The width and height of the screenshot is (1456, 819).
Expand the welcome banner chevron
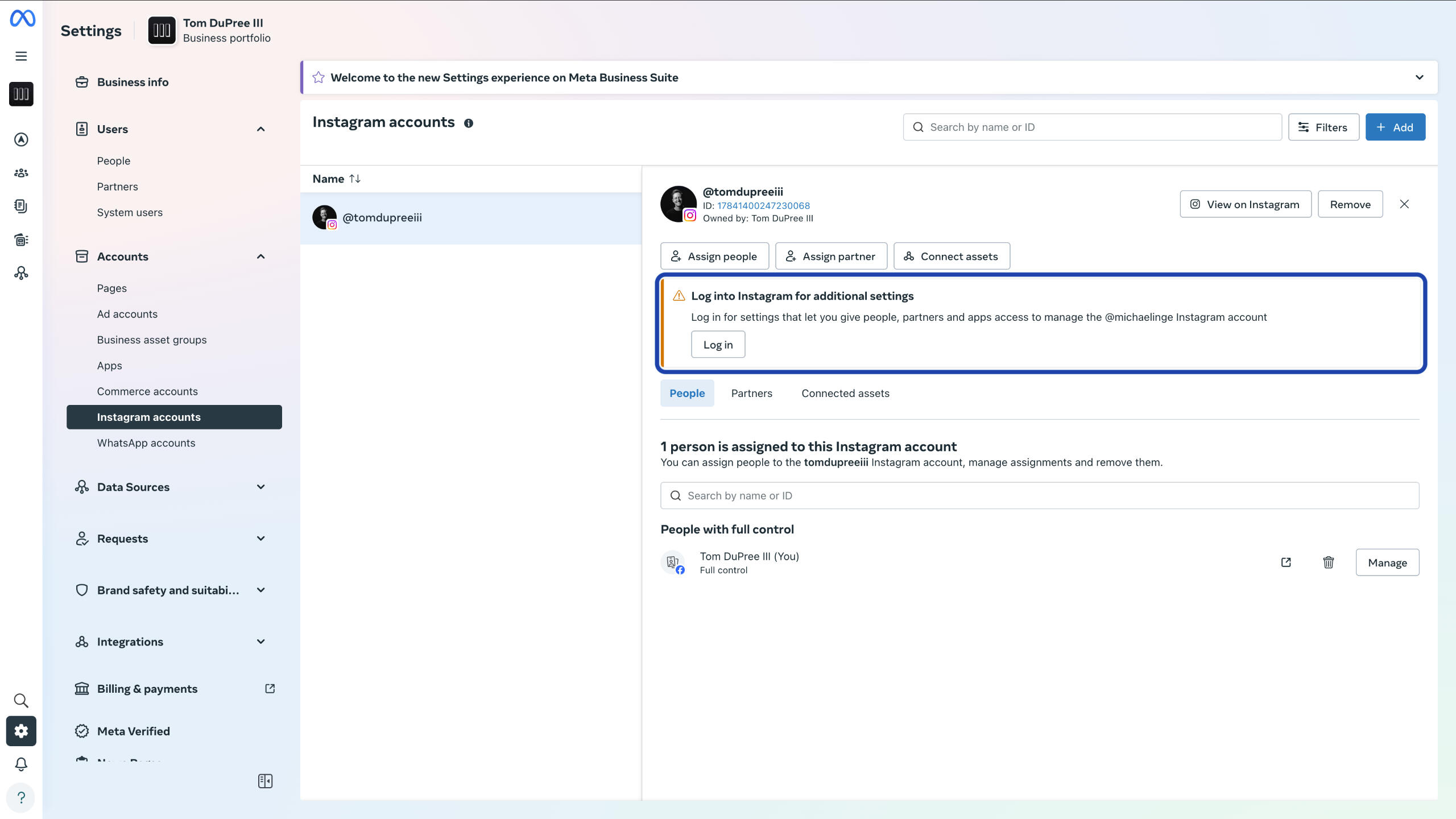pyautogui.click(x=1419, y=77)
